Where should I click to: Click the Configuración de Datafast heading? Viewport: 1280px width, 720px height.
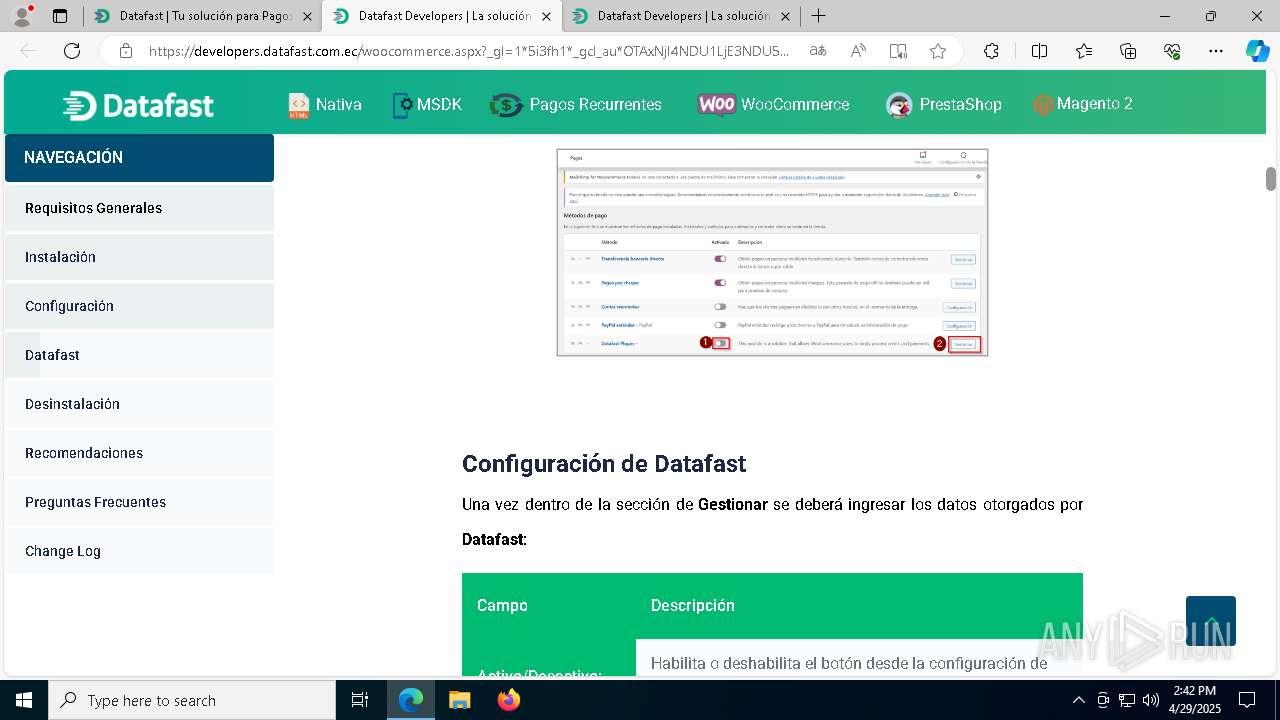coord(604,464)
